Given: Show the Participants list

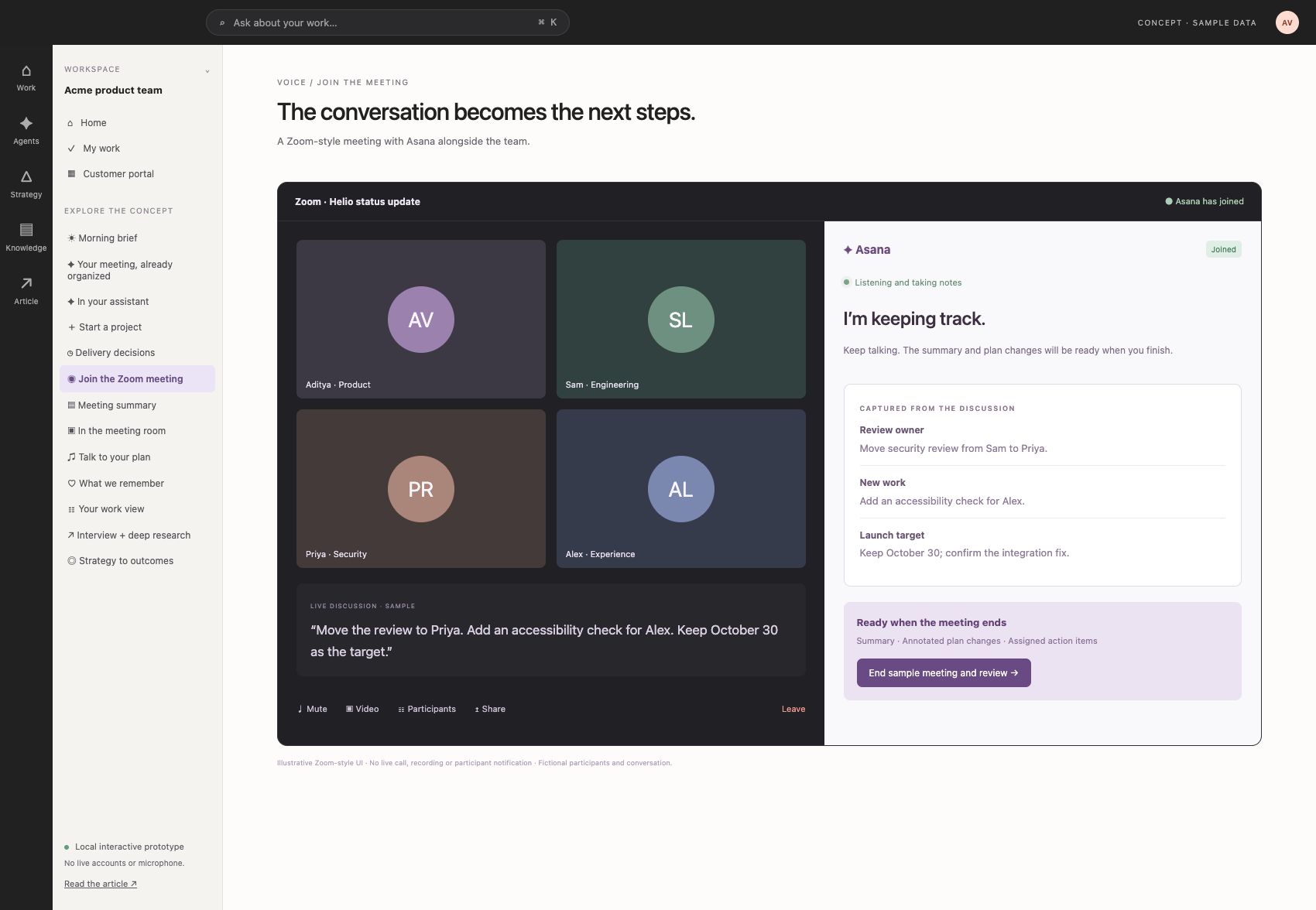Looking at the screenshot, I should pyautogui.click(x=427, y=709).
